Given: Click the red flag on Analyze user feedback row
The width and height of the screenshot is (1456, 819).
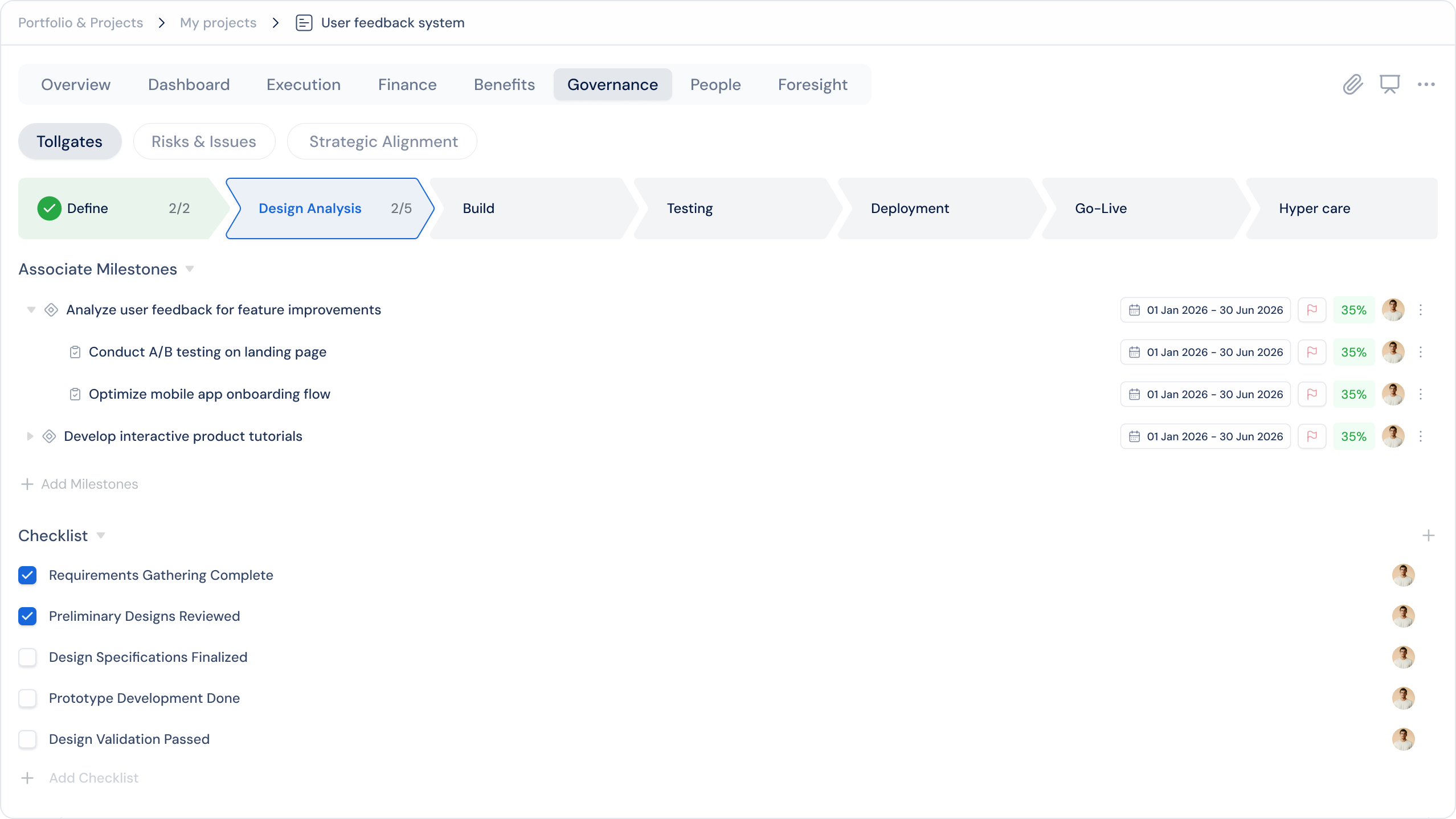Looking at the screenshot, I should tap(1312, 310).
